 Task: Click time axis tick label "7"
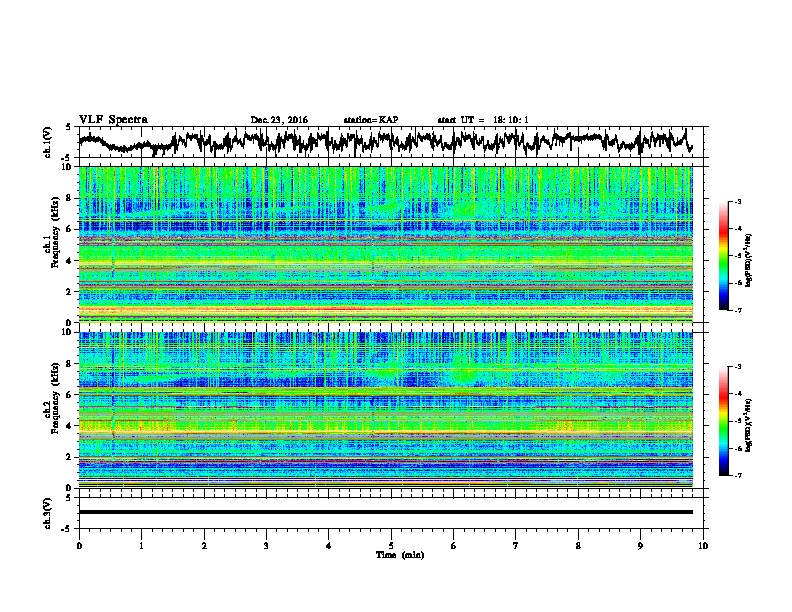pyautogui.click(x=516, y=546)
